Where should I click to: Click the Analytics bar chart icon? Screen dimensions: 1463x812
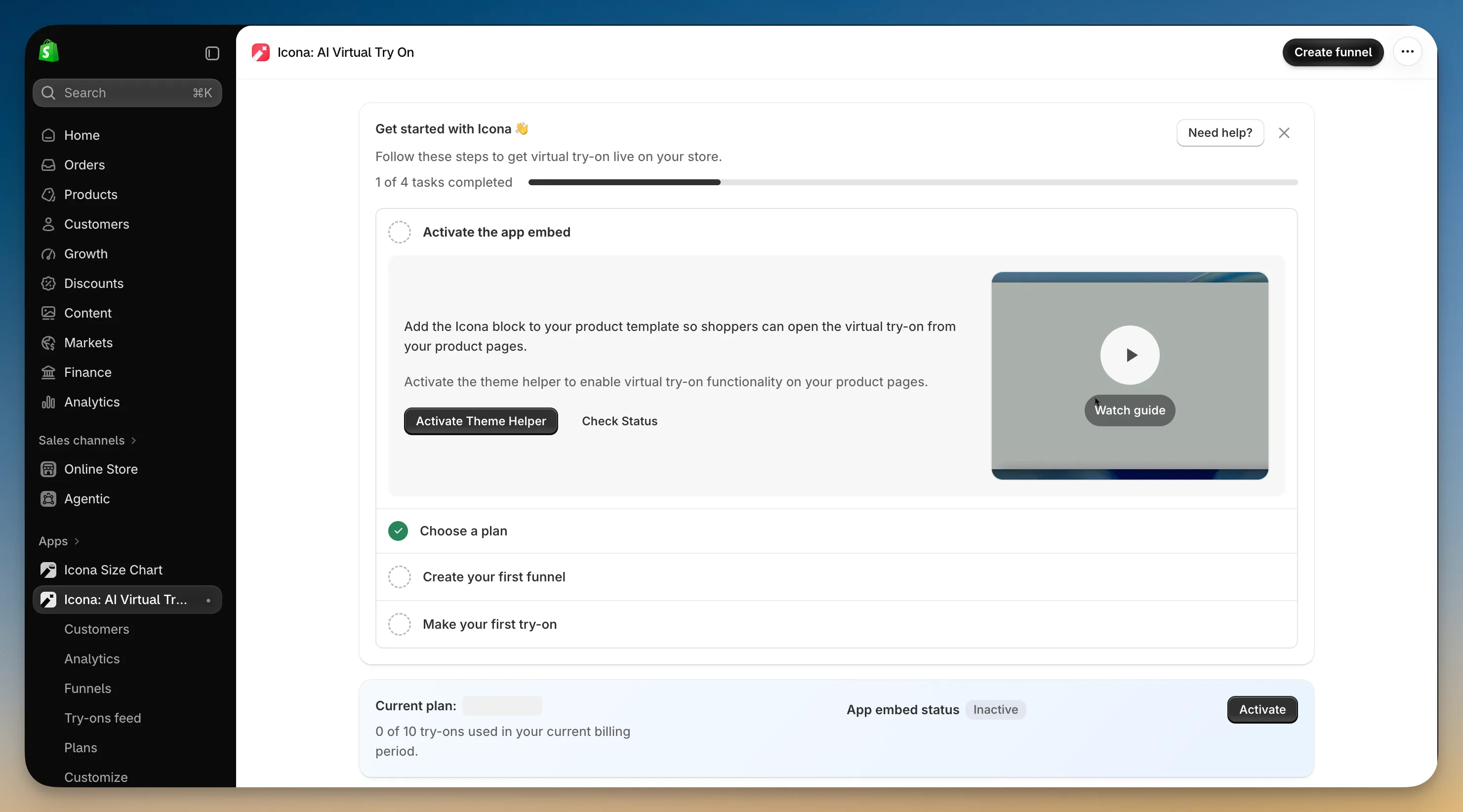(x=48, y=402)
